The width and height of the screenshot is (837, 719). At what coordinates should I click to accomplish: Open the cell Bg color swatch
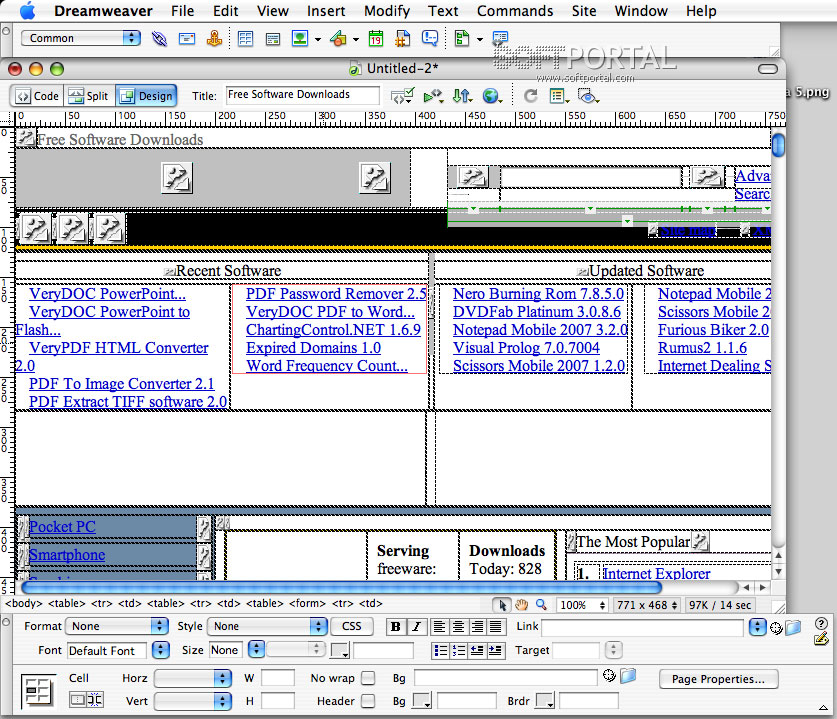[x=422, y=701]
